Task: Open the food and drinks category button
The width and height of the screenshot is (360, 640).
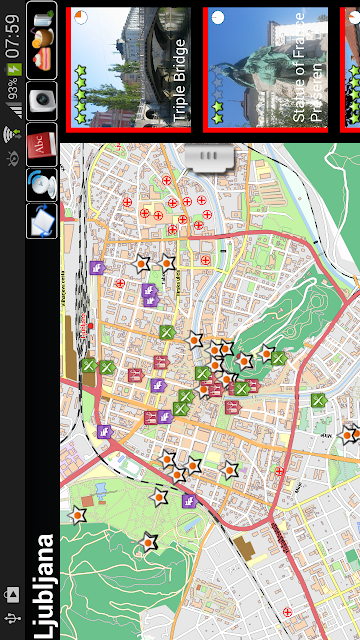Action: [42, 40]
